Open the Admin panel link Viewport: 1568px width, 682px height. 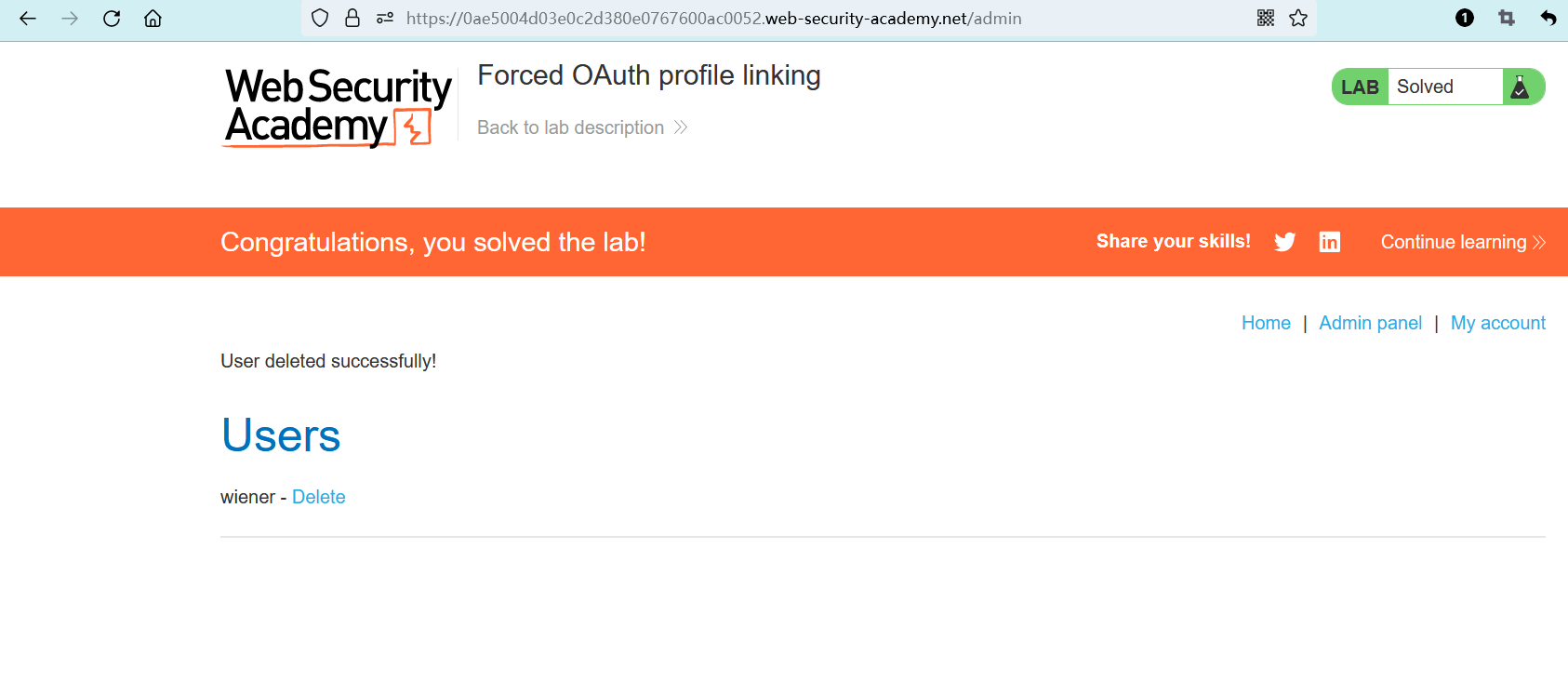(1370, 323)
